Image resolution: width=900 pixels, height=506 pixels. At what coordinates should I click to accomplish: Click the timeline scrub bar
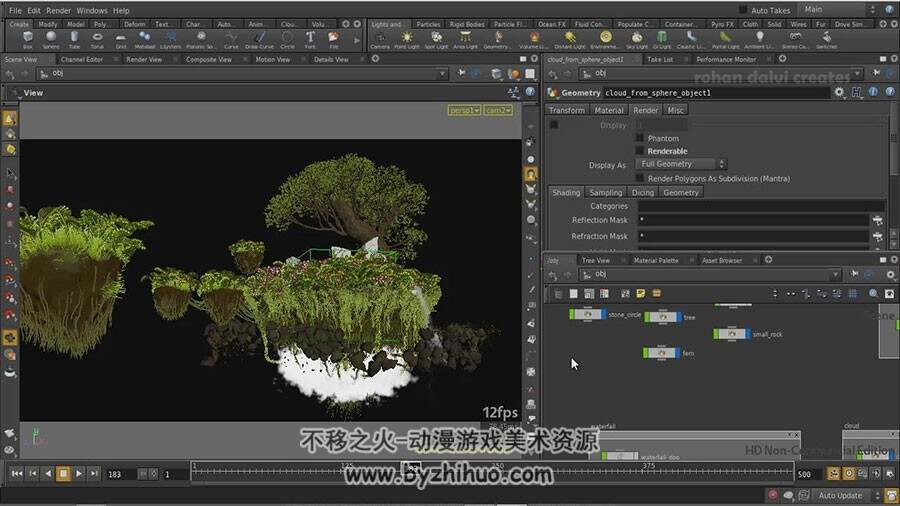(492, 471)
